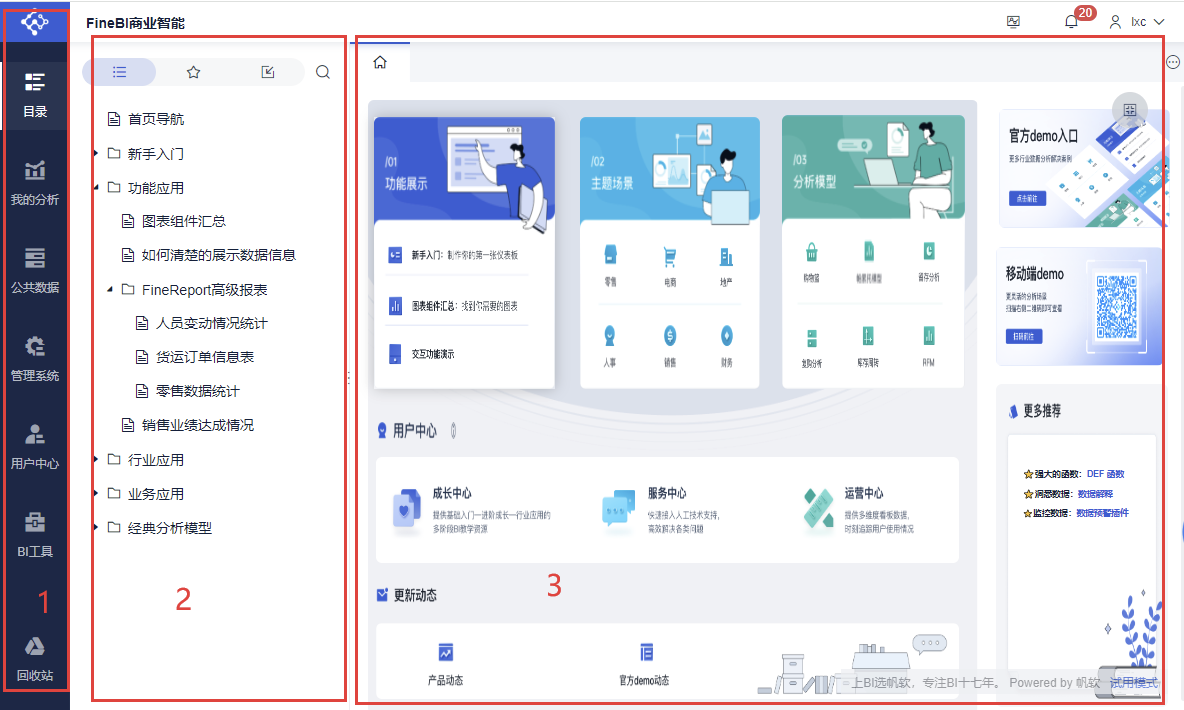This screenshot has width=1184, height=710.
Task: Click the search magnifier in directory panel
Action: pos(322,72)
